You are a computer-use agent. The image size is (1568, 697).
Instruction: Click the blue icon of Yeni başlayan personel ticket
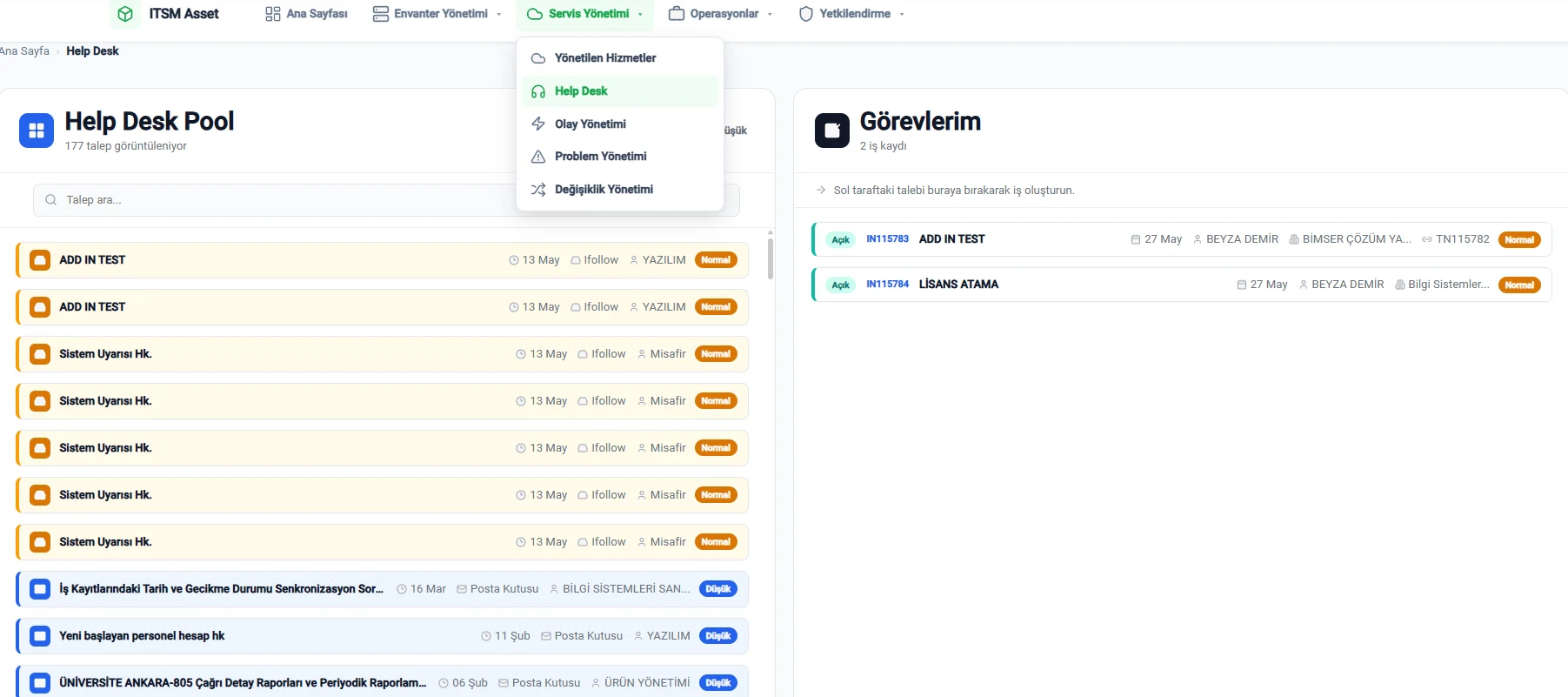tap(40, 636)
